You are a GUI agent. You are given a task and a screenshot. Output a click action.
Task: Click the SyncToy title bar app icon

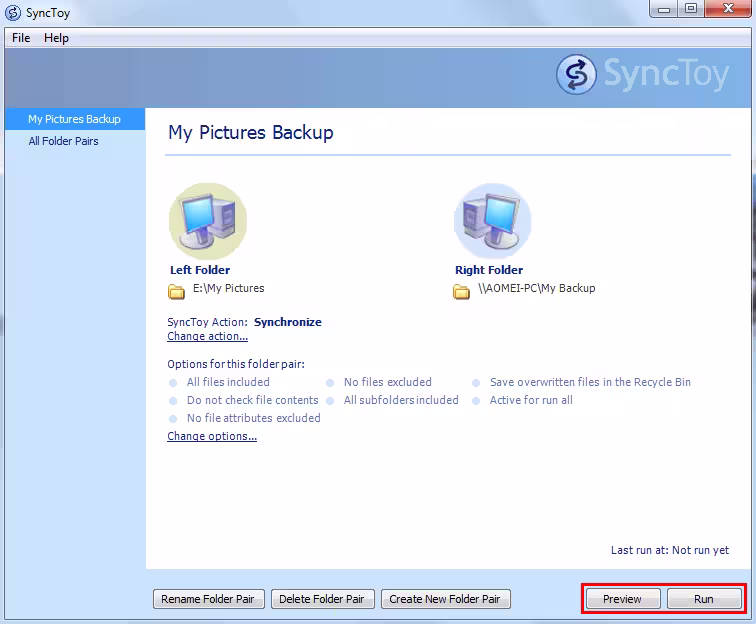tap(13, 13)
